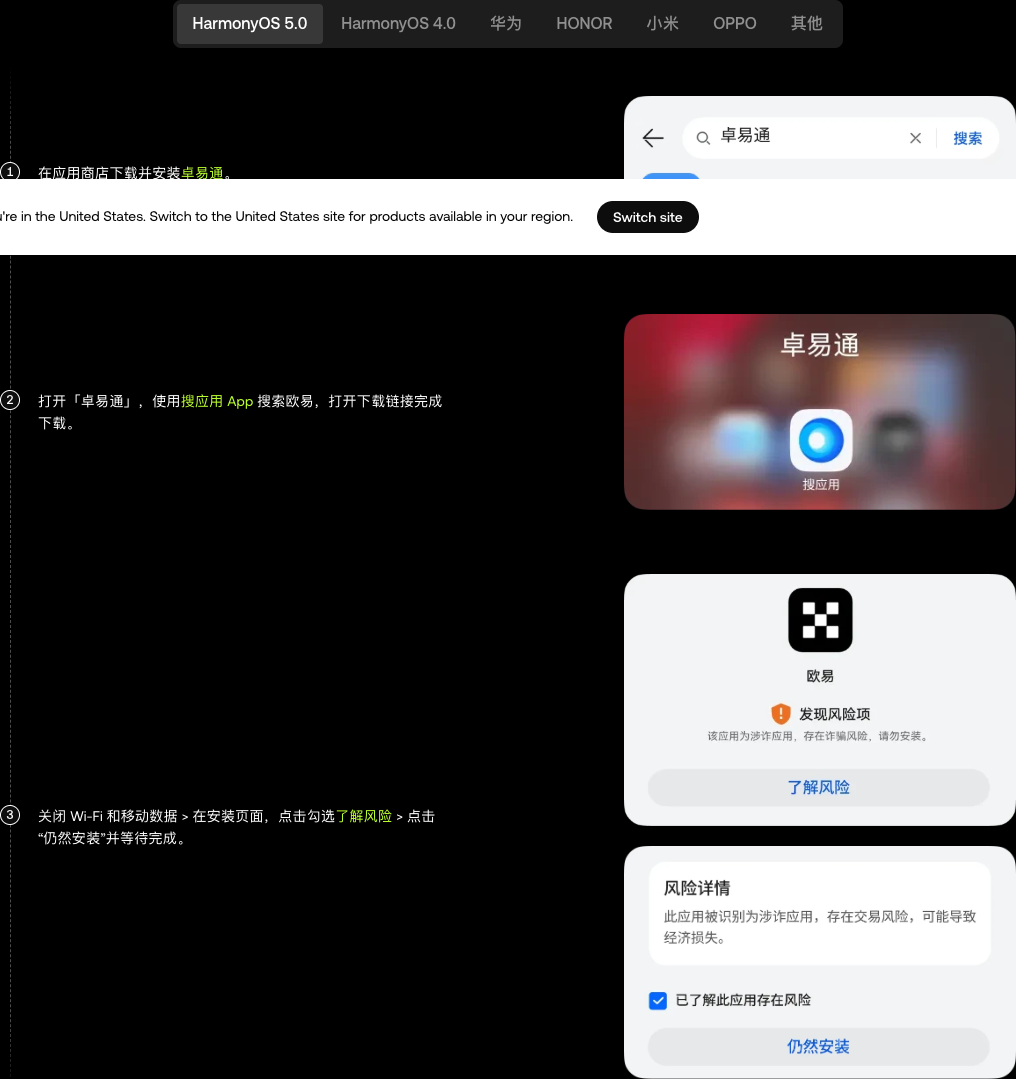Click the 该应用为涉诈应用 warning description
The height and width of the screenshot is (1079, 1016).
pos(818,736)
